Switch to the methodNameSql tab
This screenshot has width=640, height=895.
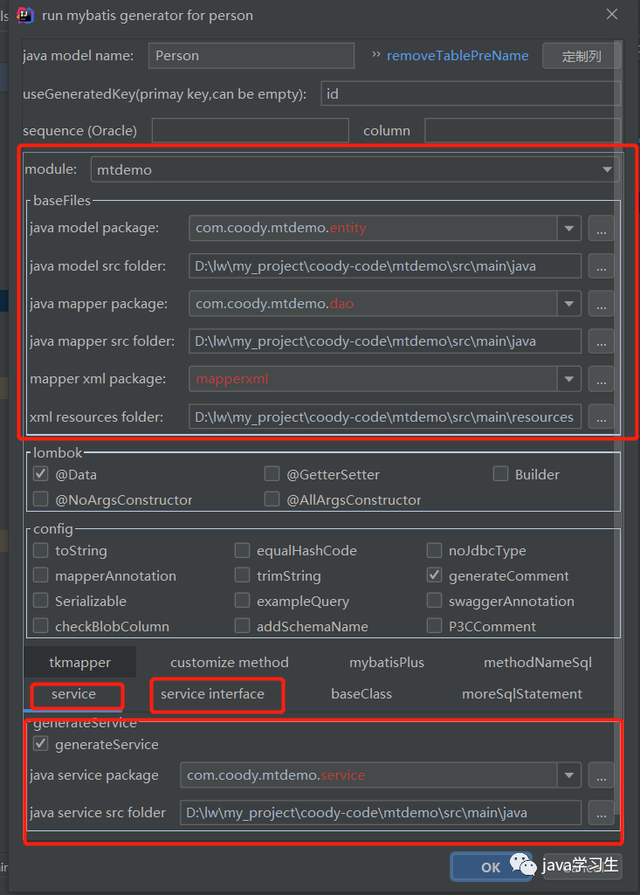click(x=538, y=662)
